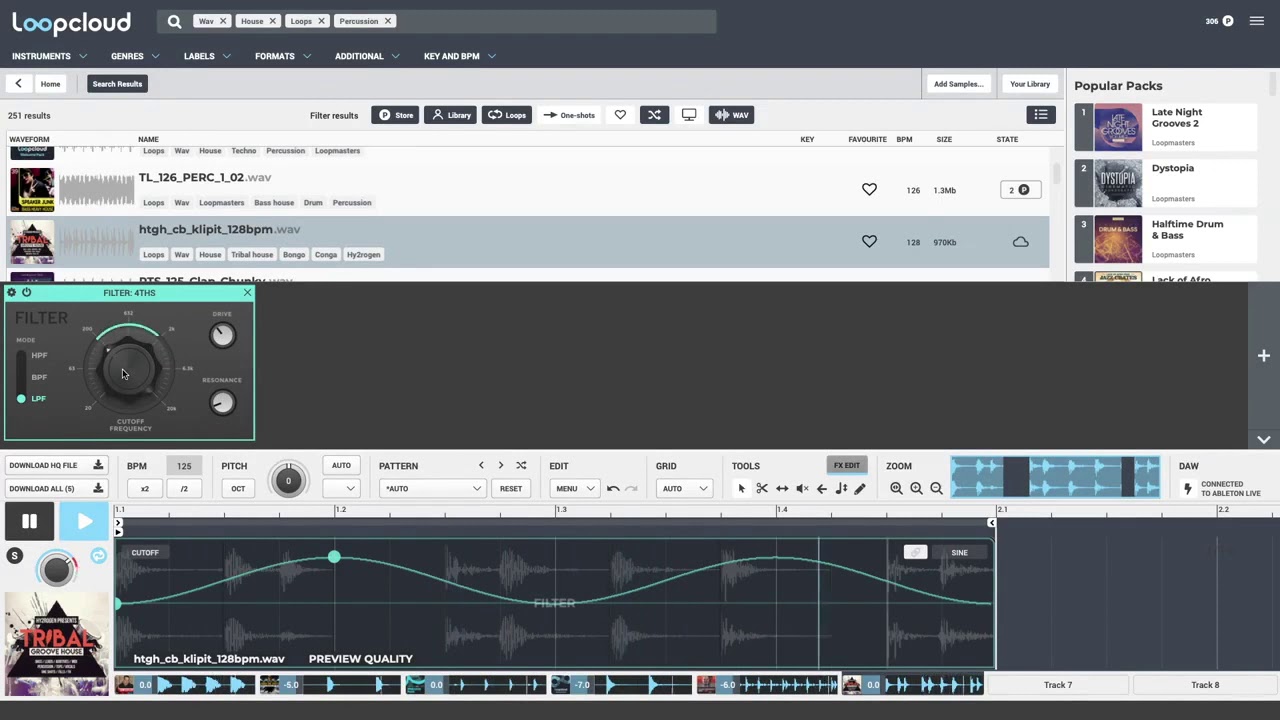The width and height of the screenshot is (1280, 720).
Task: Open the Edit MENU dropdown
Action: coord(575,489)
